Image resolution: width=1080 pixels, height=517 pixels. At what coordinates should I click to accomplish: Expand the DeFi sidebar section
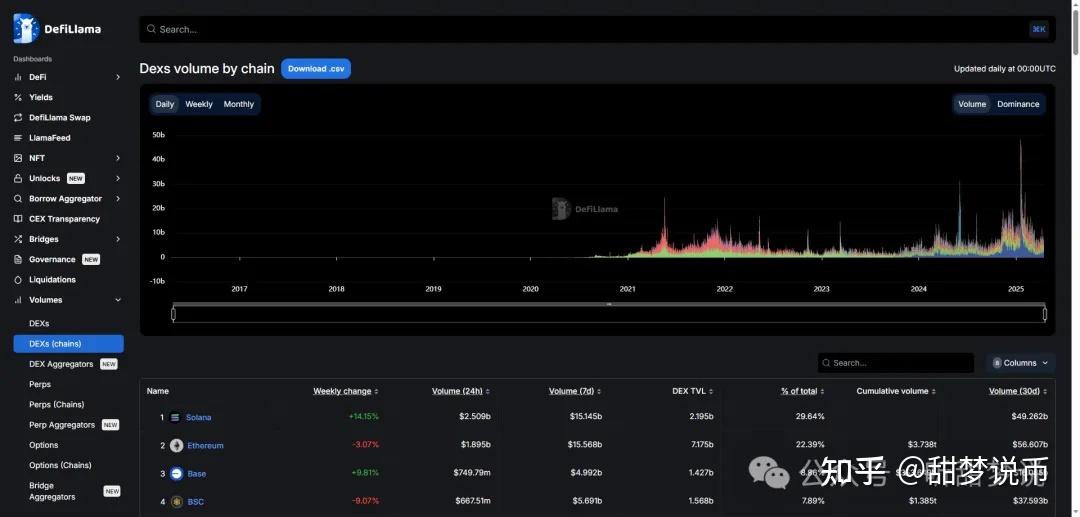(118, 77)
